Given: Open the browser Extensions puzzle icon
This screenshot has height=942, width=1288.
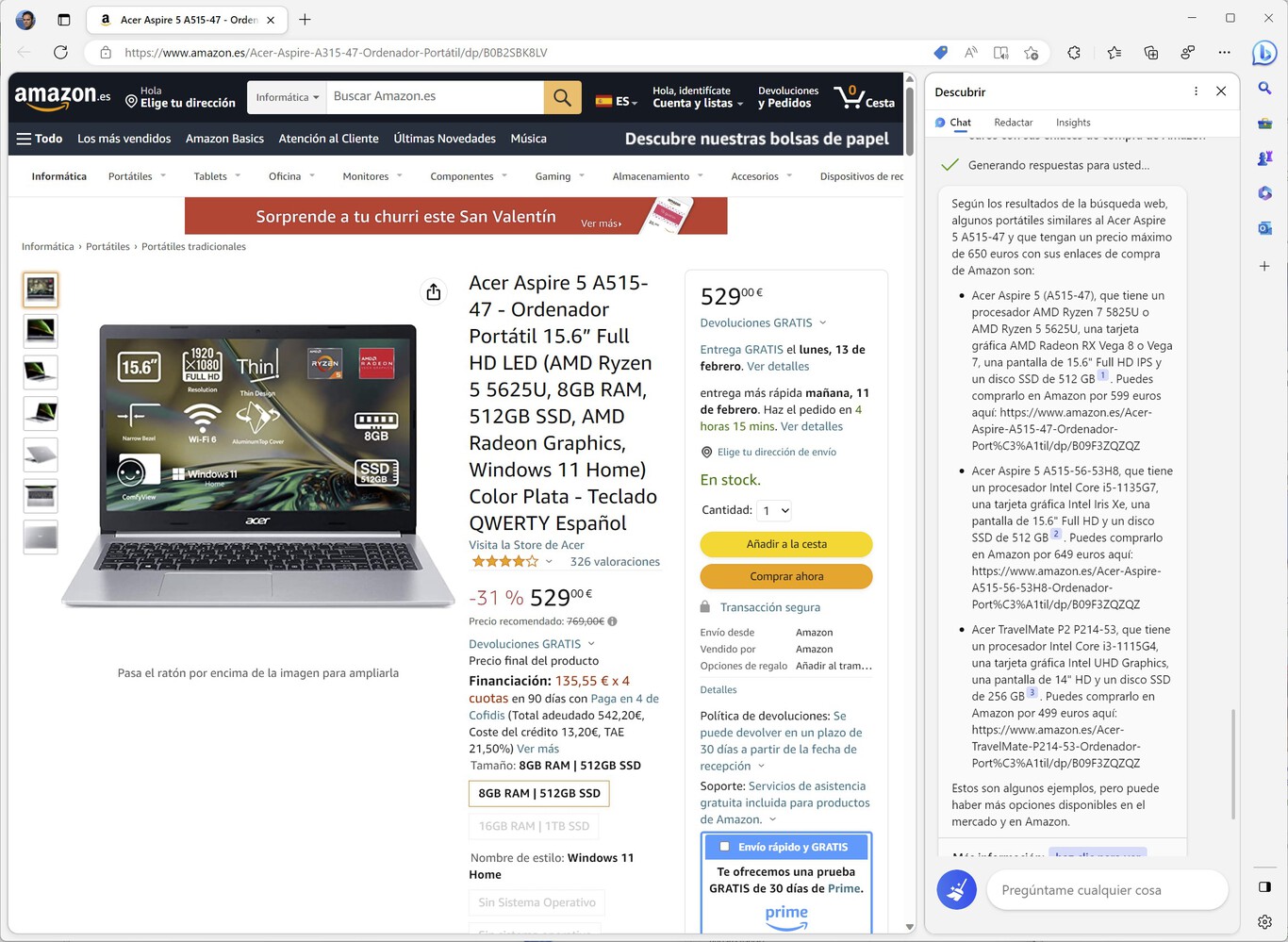Looking at the screenshot, I should tap(1074, 53).
